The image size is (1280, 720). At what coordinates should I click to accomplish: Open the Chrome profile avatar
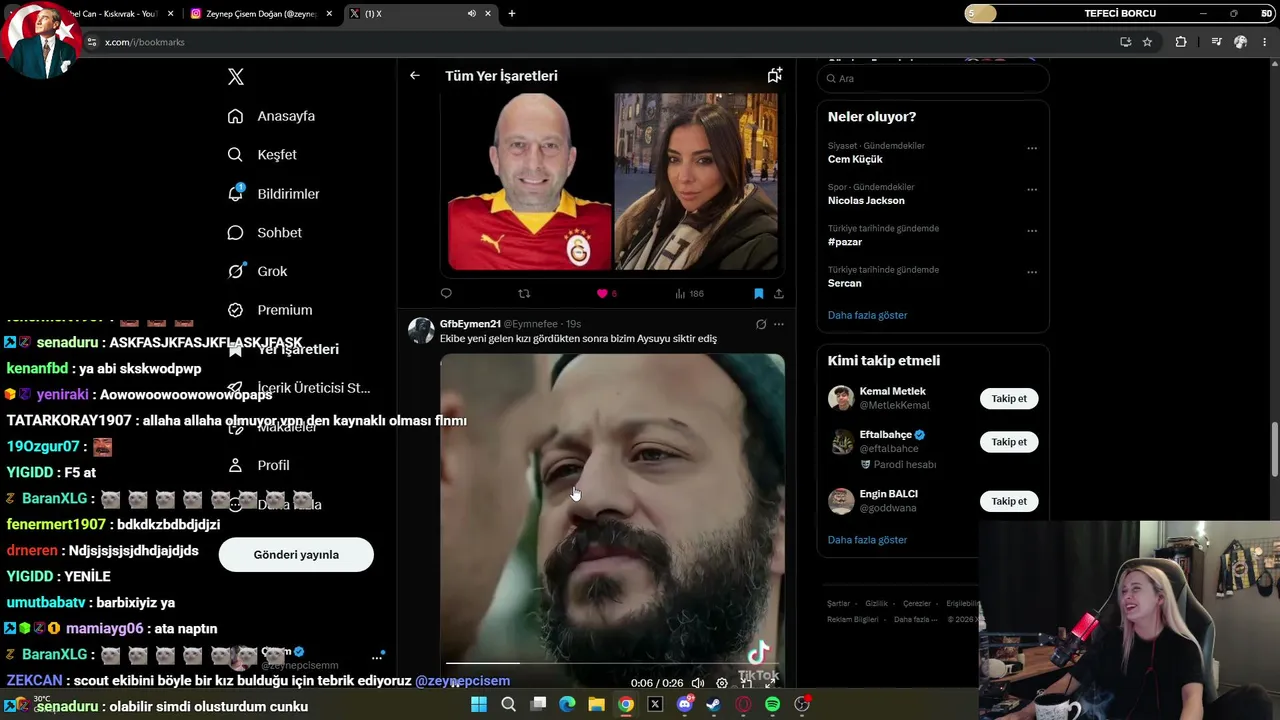pyautogui.click(x=1241, y=42)
